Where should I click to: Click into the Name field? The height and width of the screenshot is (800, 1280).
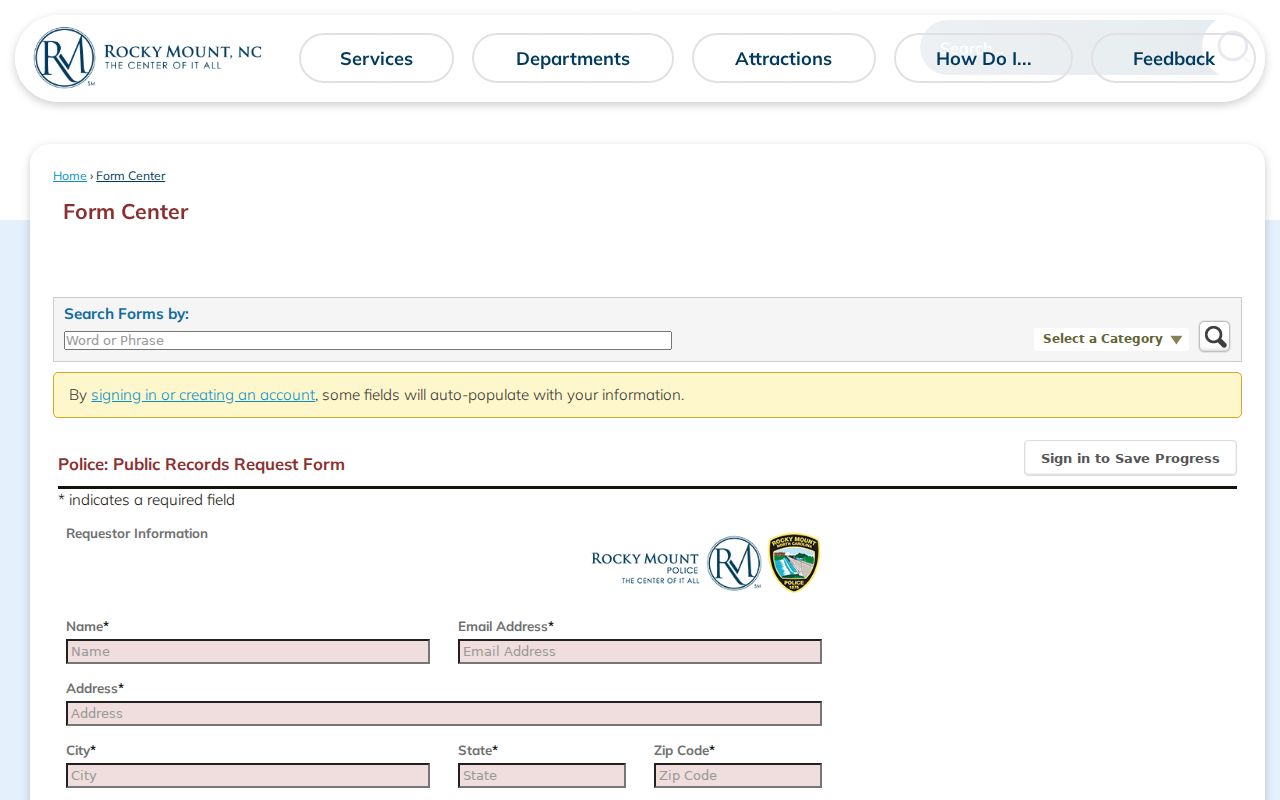pos(248,651)
